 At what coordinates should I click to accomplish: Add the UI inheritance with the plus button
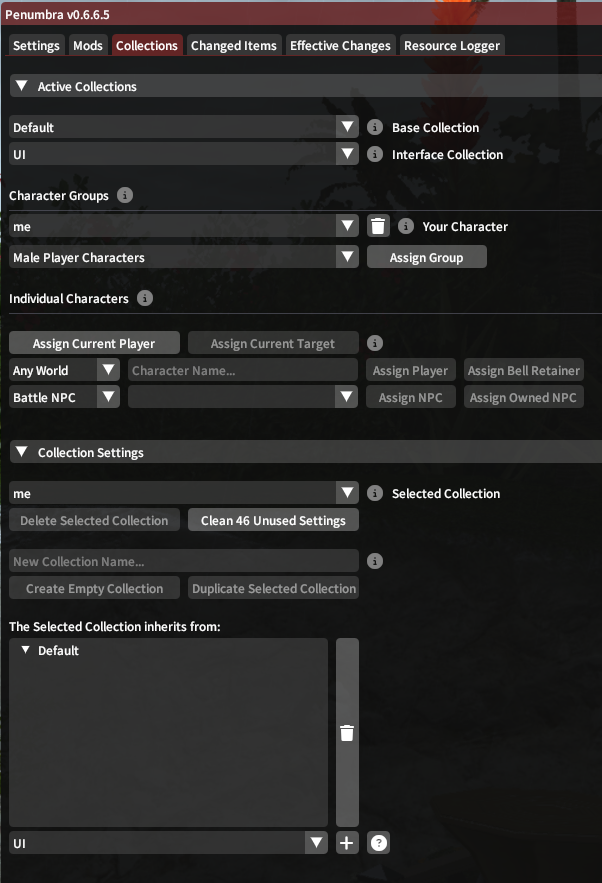point(347,843)
